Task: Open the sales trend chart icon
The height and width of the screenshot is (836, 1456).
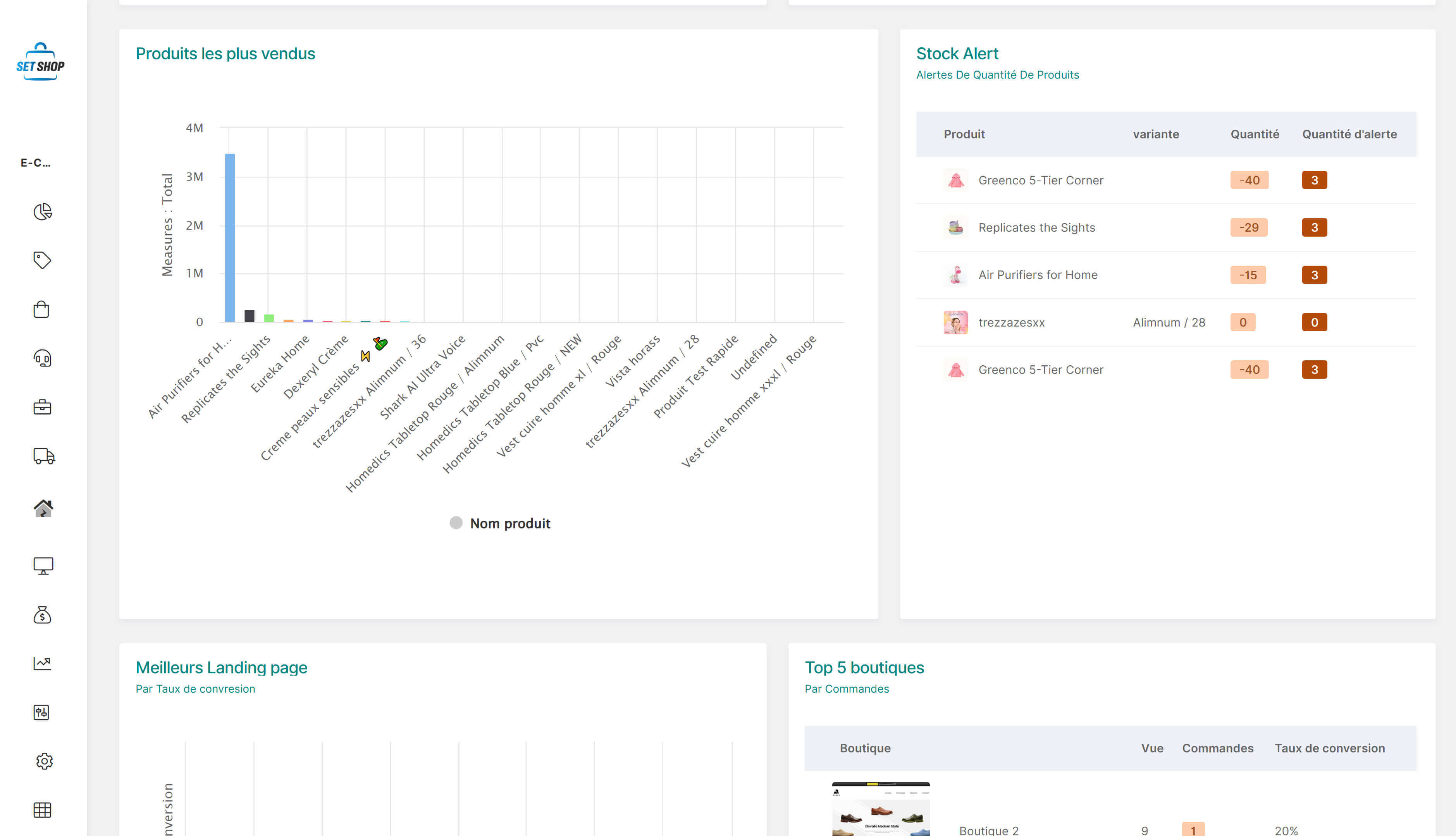Action: 43,664
